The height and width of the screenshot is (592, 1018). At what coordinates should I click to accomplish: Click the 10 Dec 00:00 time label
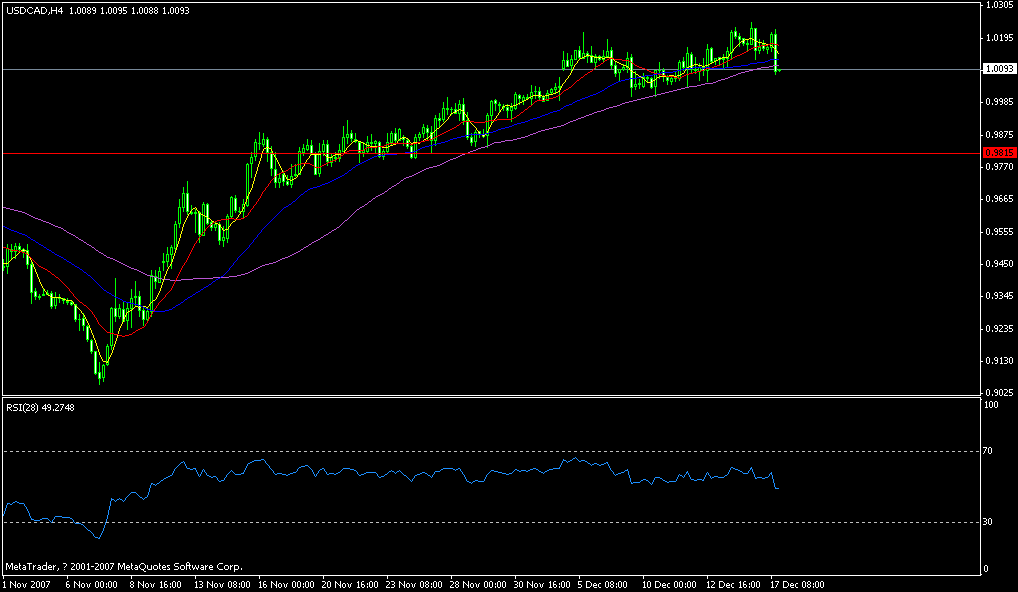point(670,584)
